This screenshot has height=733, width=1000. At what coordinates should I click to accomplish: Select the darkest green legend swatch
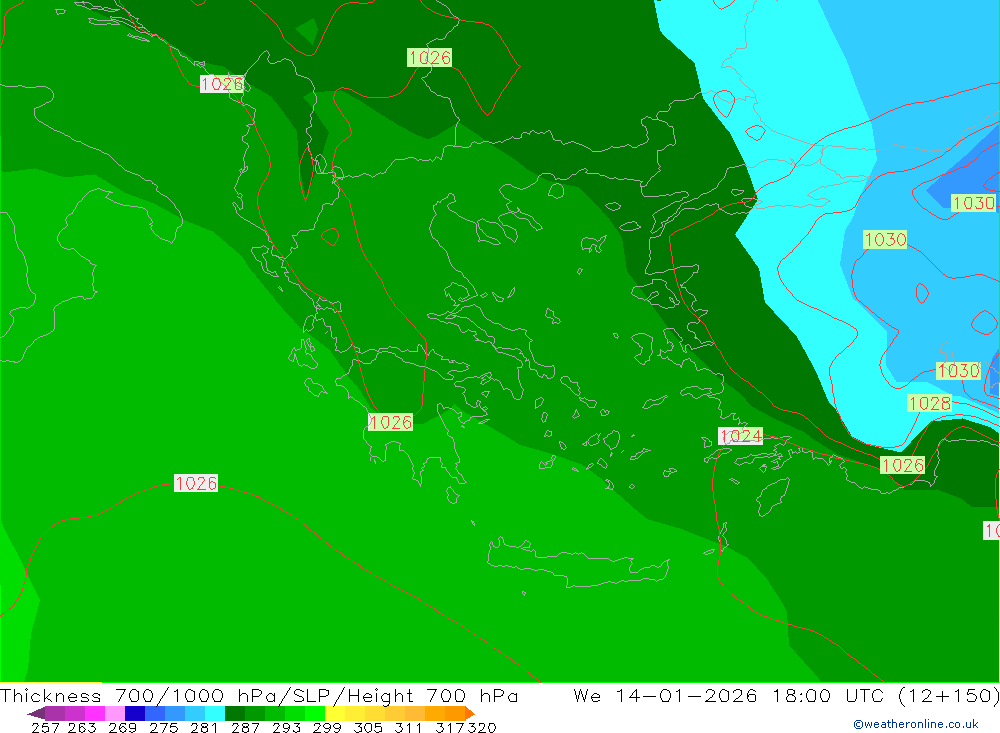(x=235, y=713)
